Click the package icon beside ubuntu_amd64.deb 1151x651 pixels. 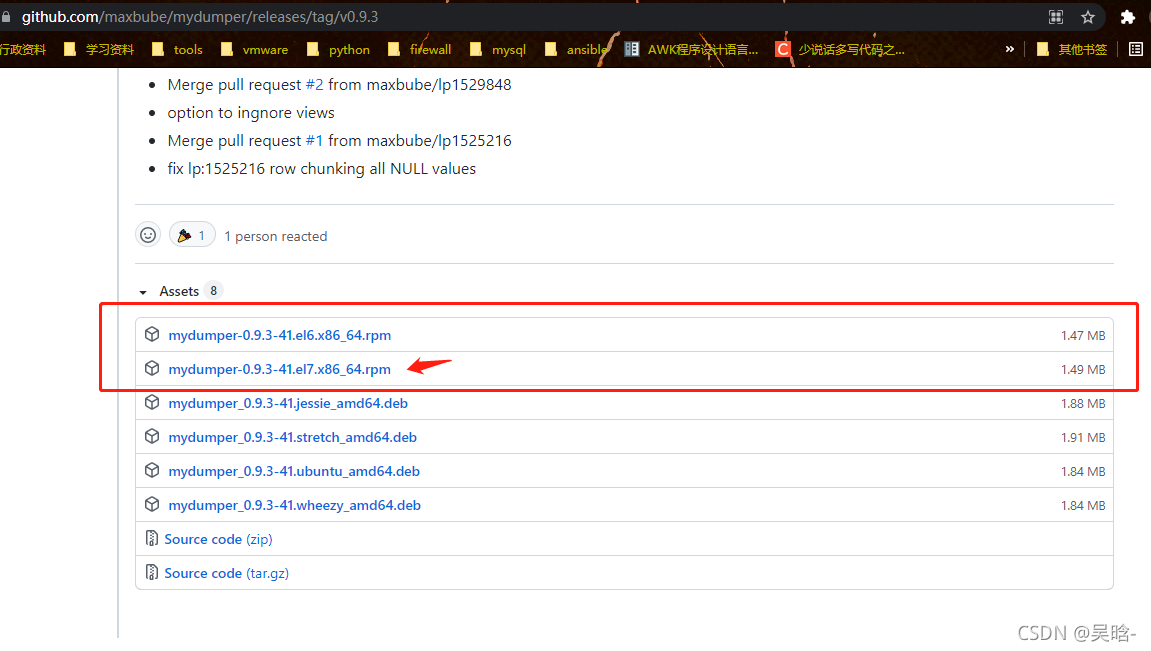coord(152,470)
